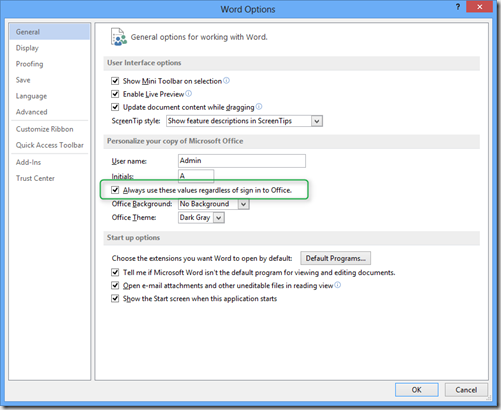The image size is (501, 410).
Task: Click info icon next to reading view option
Action: coord(338,285)
